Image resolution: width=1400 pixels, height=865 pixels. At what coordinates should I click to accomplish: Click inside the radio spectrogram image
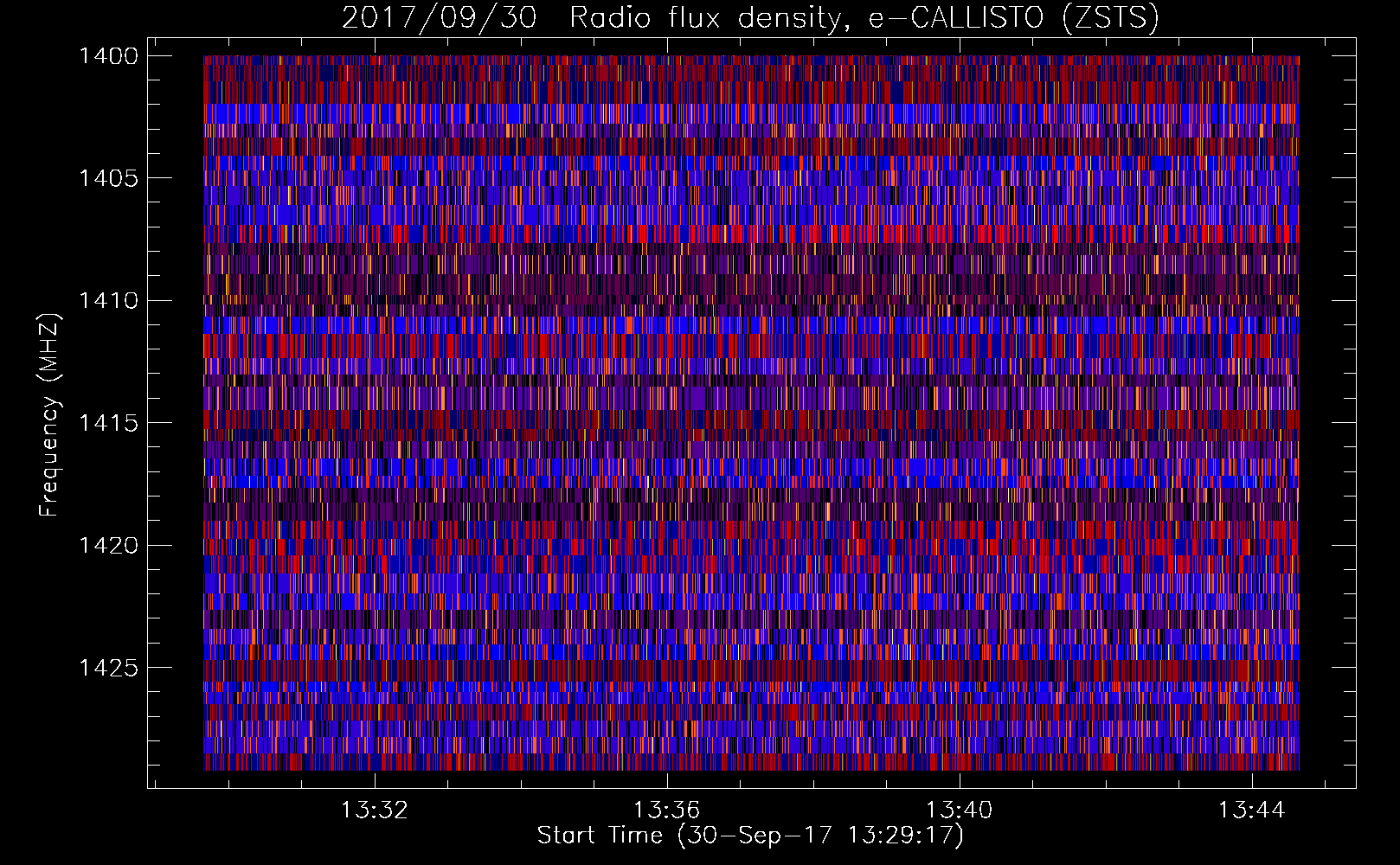click(x=751, y=413)
